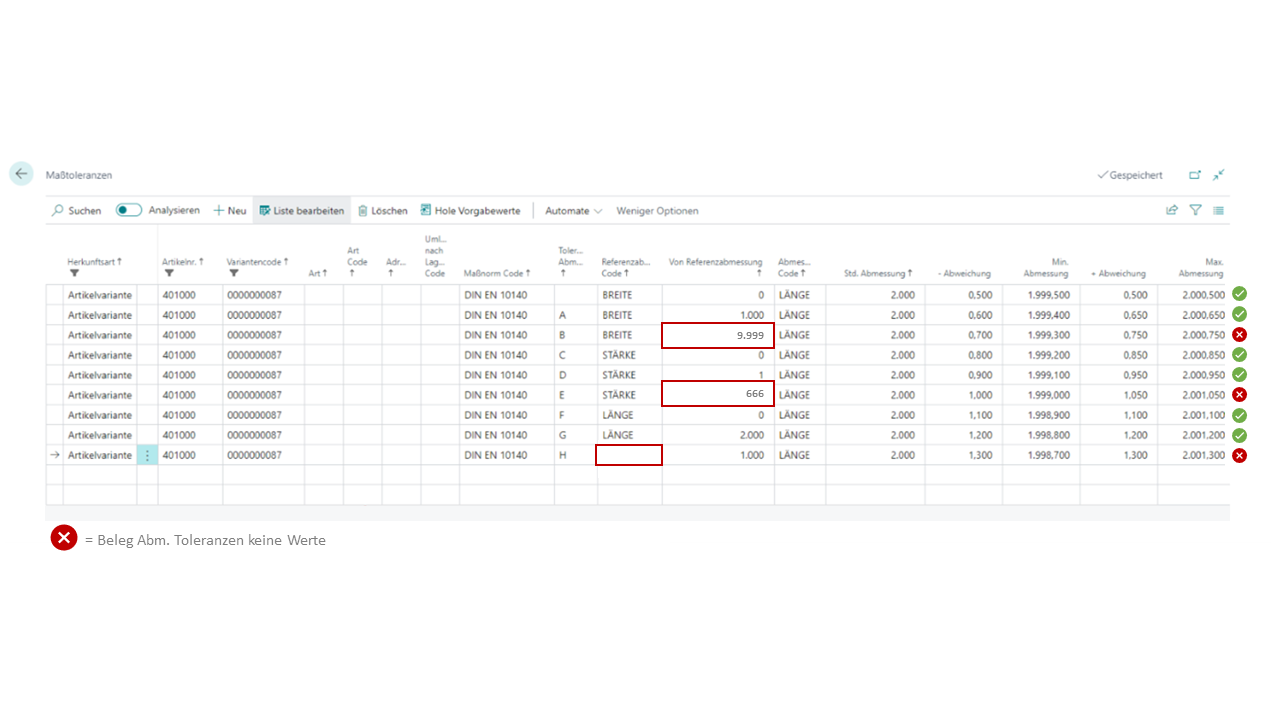The width and height of the screenshot is (1280, 720).
Task: Open the filter pane funnel icon
Action: click(x=1195, y=210)
